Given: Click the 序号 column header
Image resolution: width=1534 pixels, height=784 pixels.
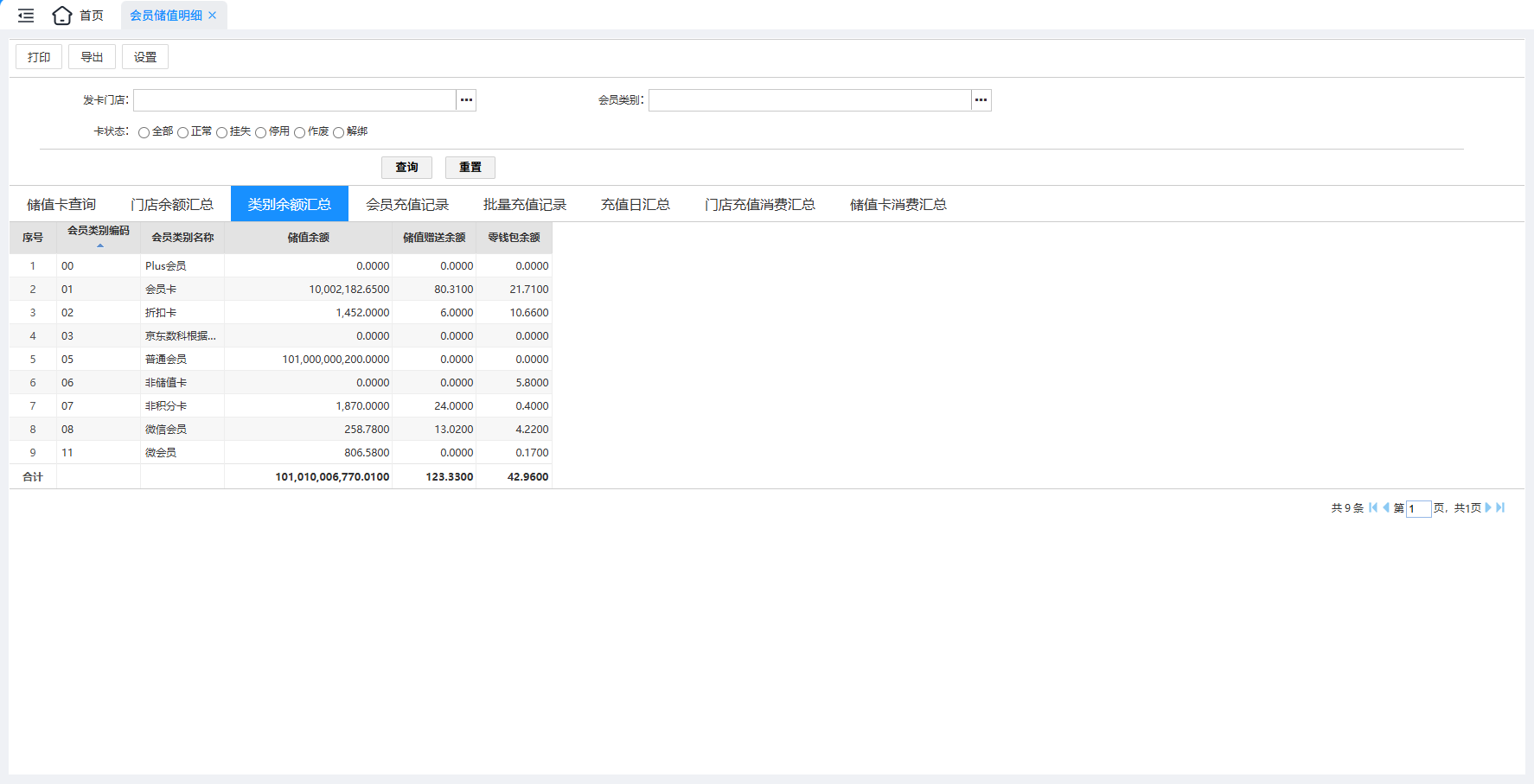Looking at the screenshot, I should click(33, 237).
